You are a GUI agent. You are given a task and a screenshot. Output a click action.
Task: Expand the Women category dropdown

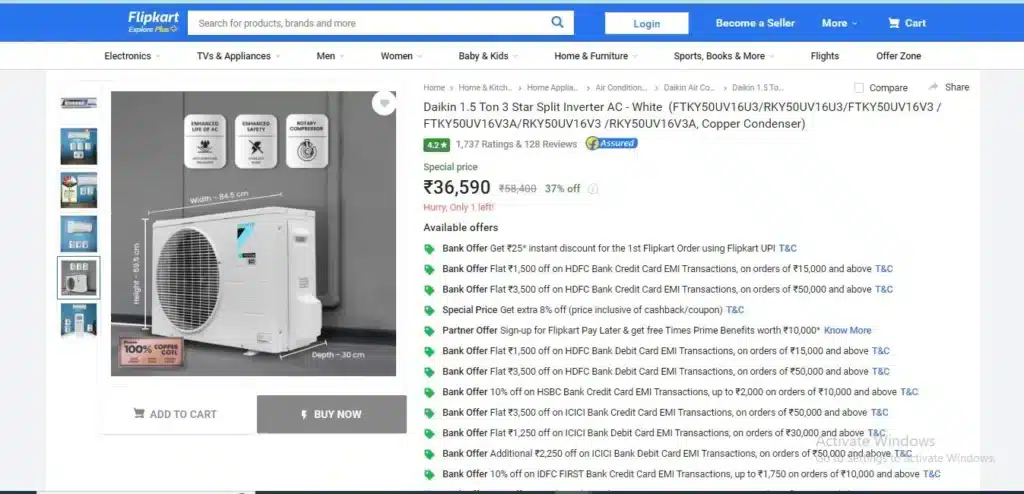(401, 56)
